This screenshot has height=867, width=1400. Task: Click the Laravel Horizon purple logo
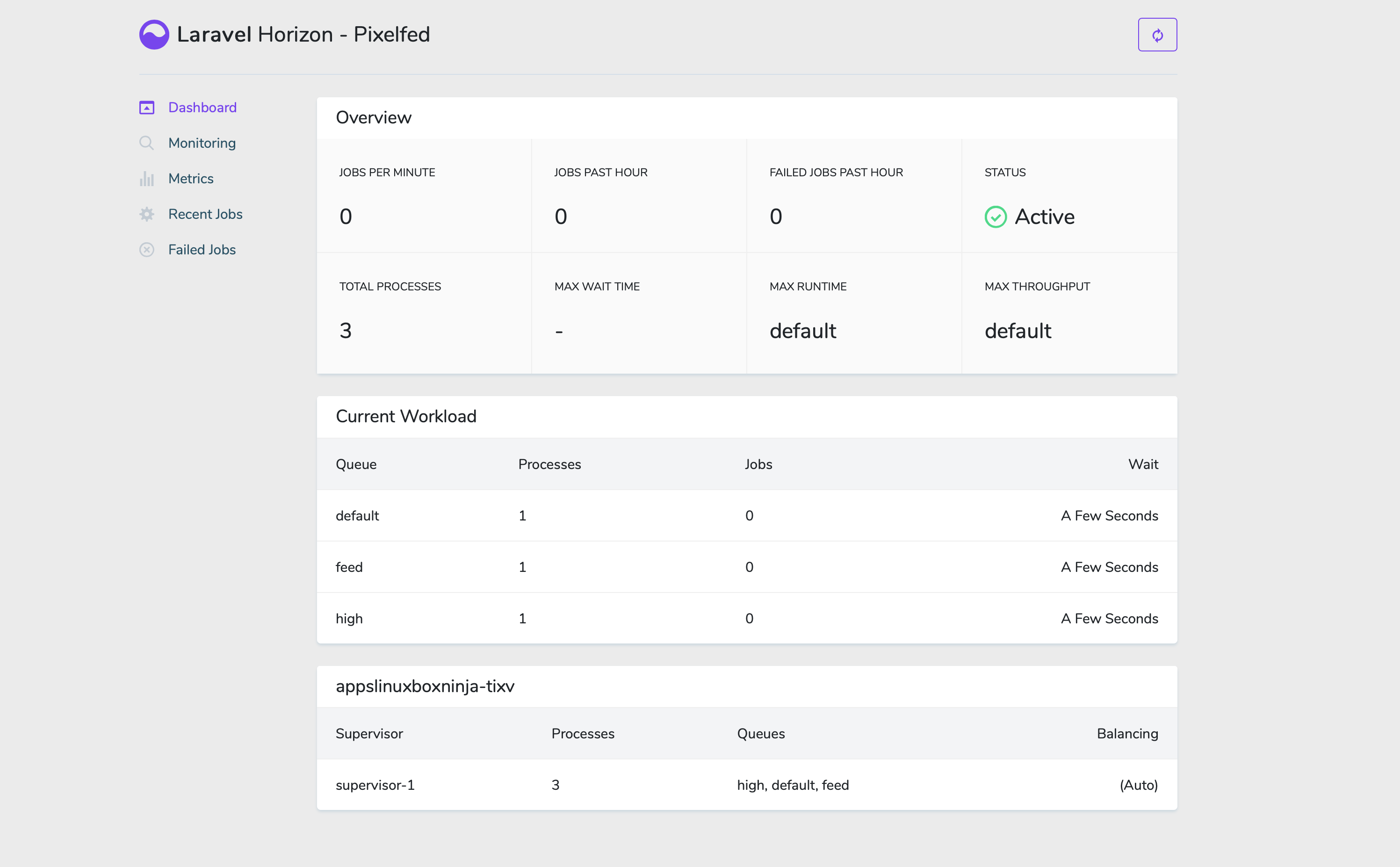(x=154, y=35)
